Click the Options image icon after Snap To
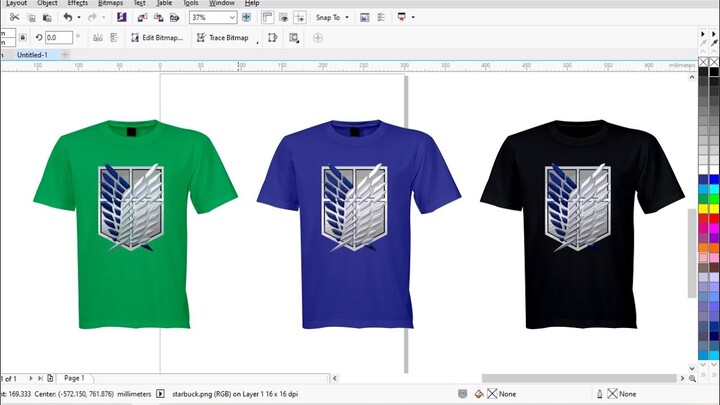720x405 pixels. click(365, 17)
